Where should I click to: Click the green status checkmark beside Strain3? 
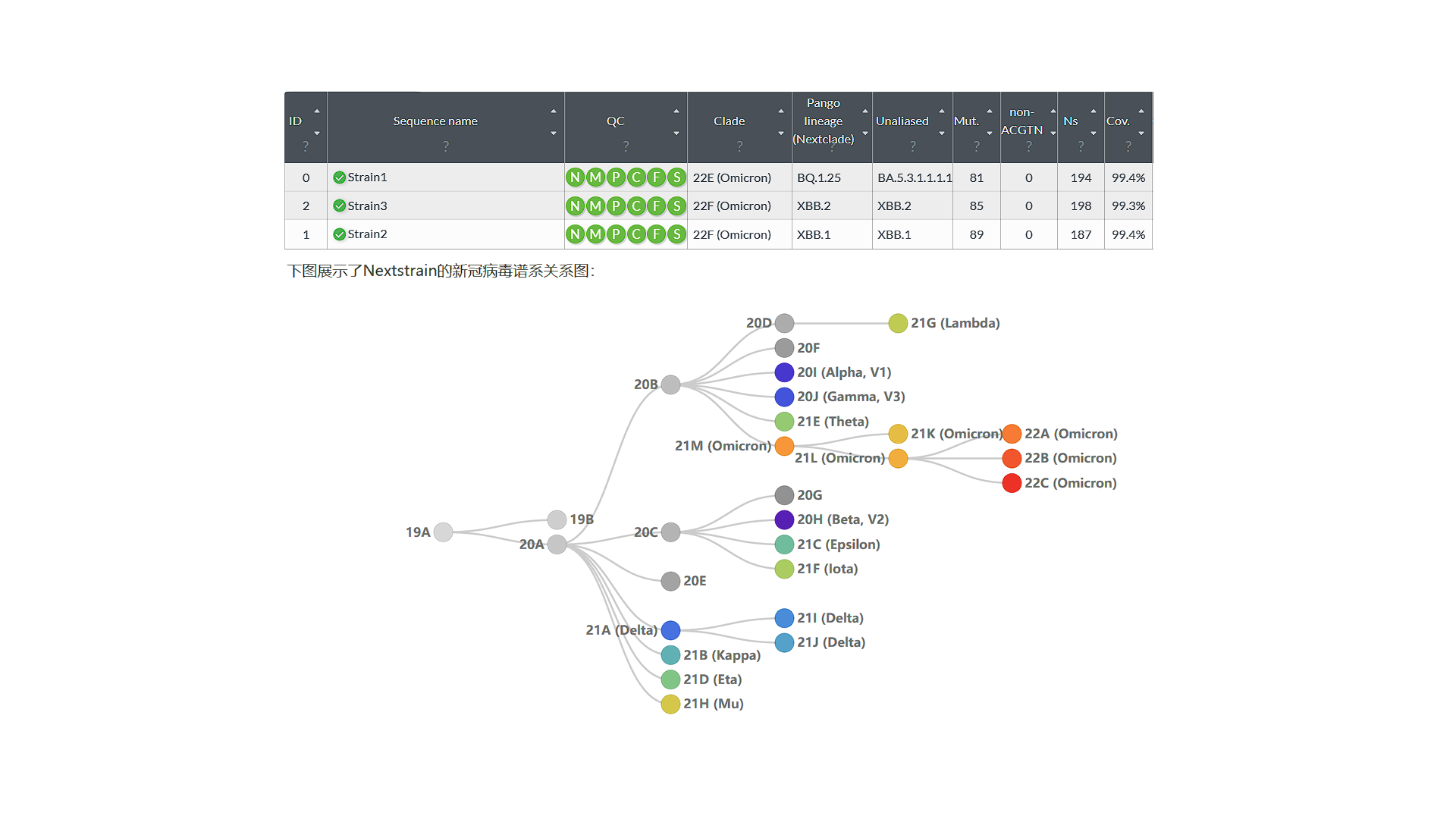(x=339, y=206)
